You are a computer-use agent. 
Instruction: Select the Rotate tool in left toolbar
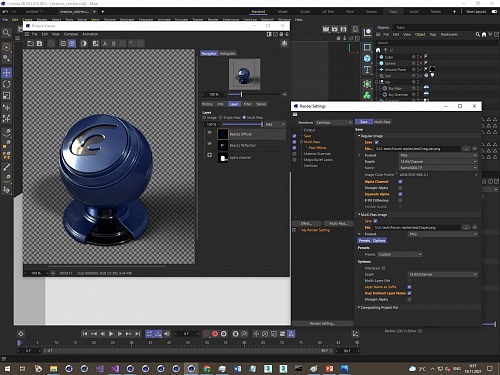(x=6, y=84)
